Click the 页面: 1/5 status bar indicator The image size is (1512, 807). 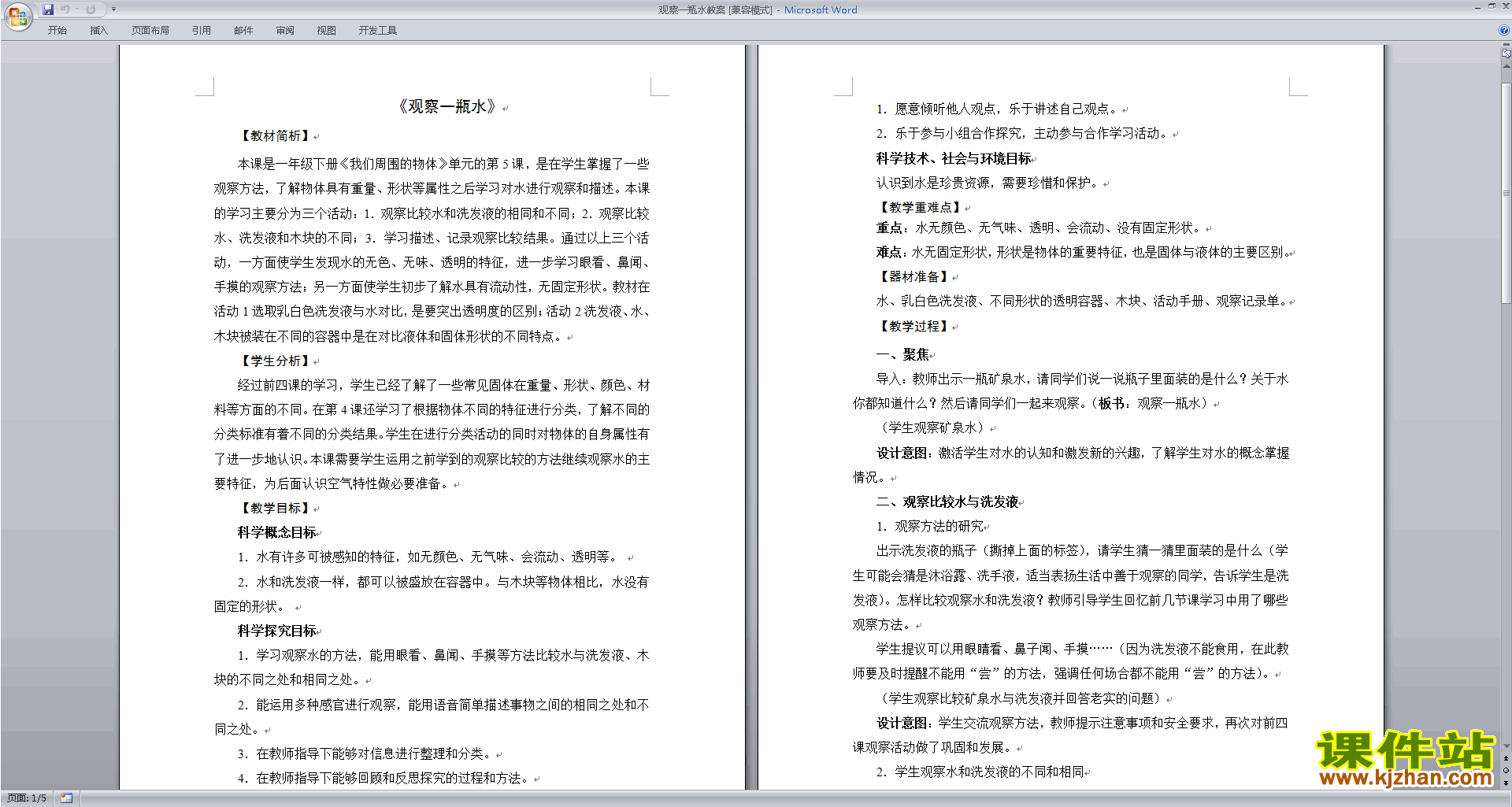click(x=27, y=798)
